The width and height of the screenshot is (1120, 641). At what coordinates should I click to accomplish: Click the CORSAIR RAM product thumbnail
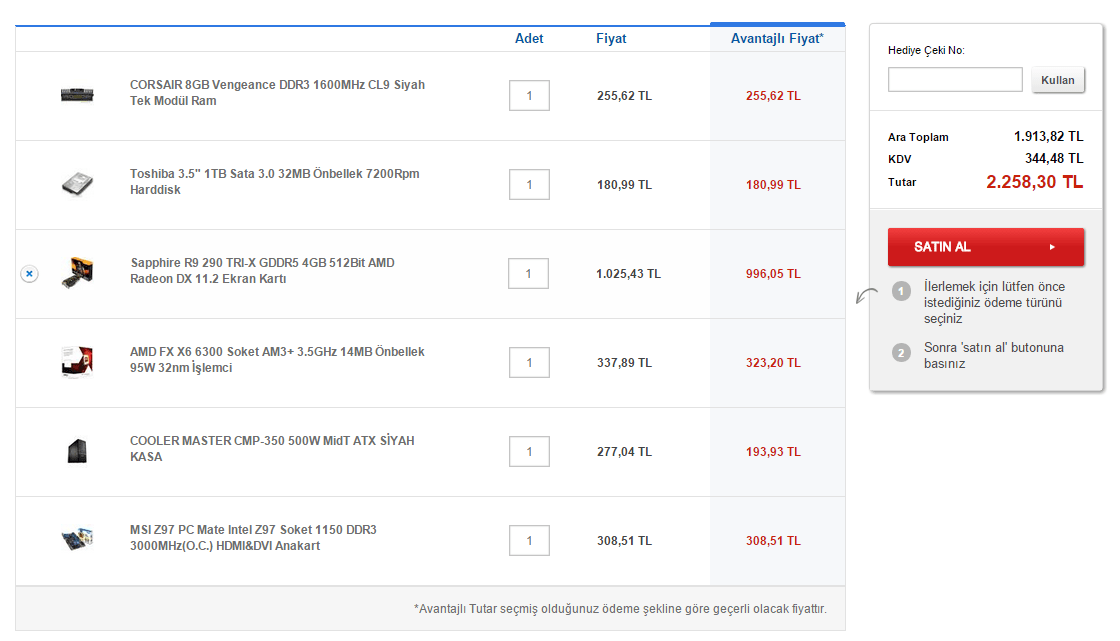coord(77,95)
